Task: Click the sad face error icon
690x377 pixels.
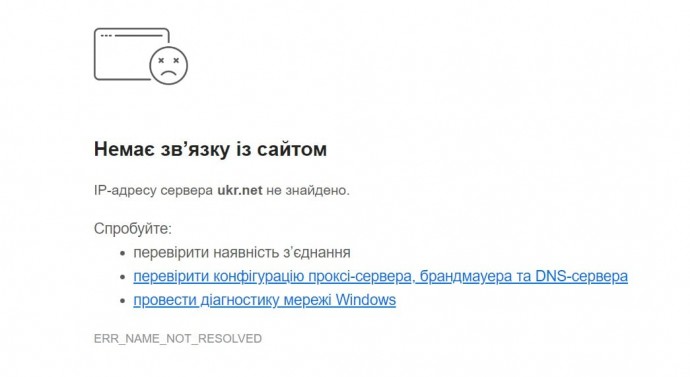Action: (x=169, y=66)
